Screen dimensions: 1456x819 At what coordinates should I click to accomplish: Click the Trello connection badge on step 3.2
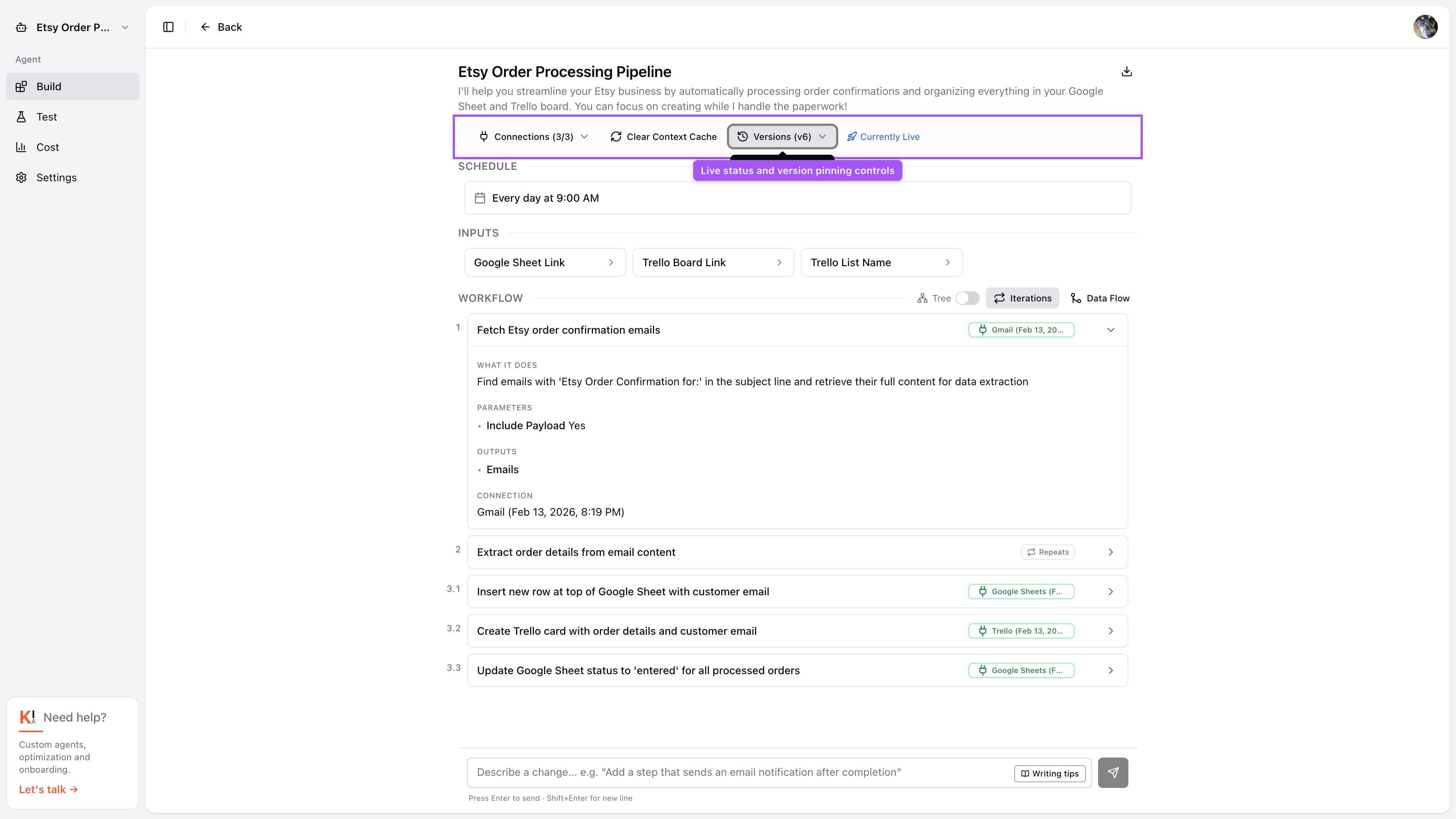click(1021, 631)
